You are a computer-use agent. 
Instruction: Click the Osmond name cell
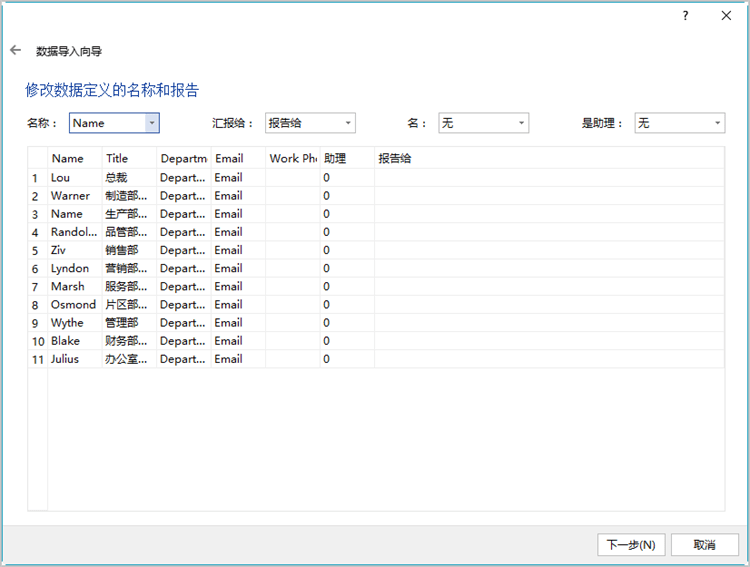pos(73,304)
